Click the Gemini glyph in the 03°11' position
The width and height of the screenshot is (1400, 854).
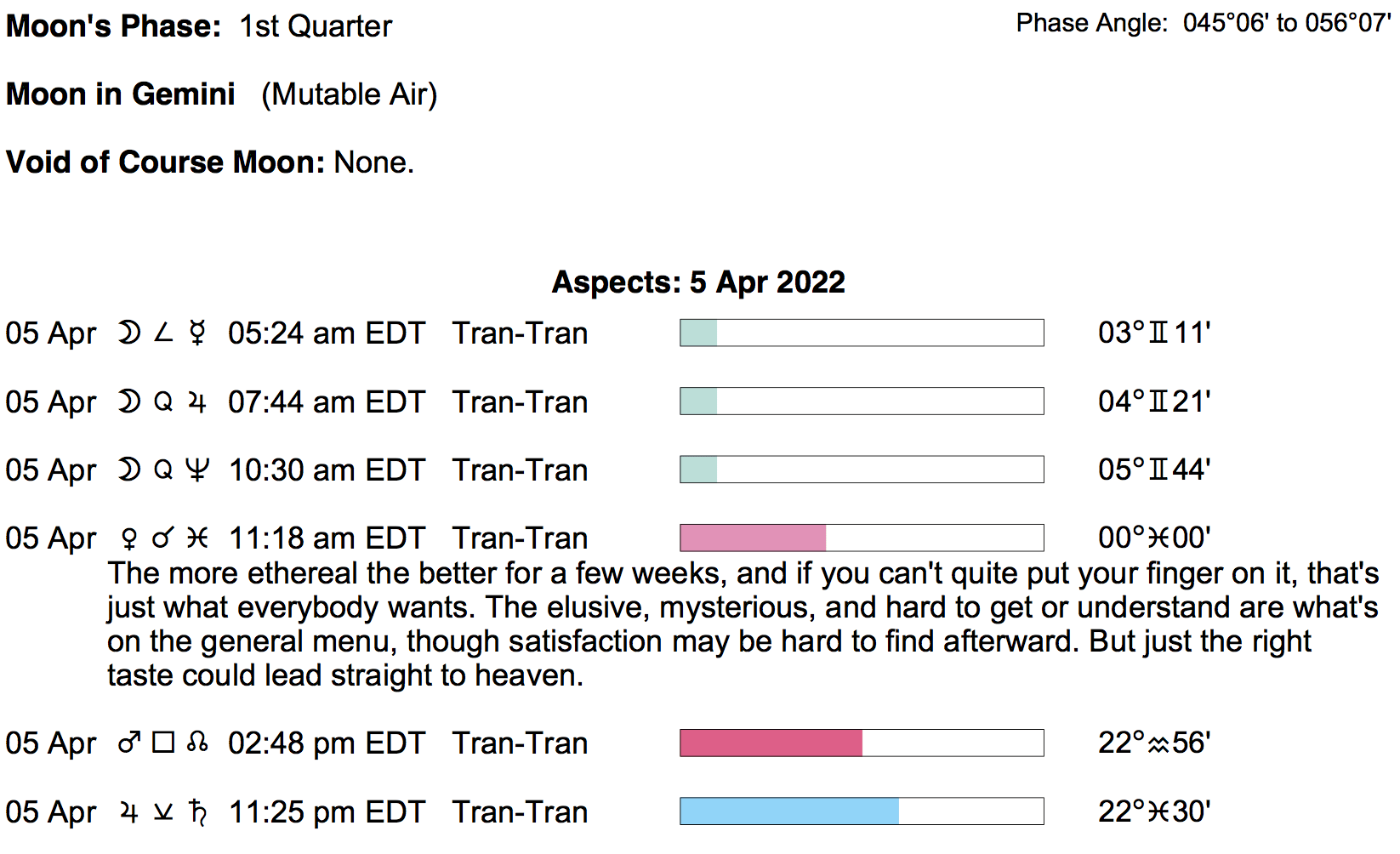(x=1158, y=333)
